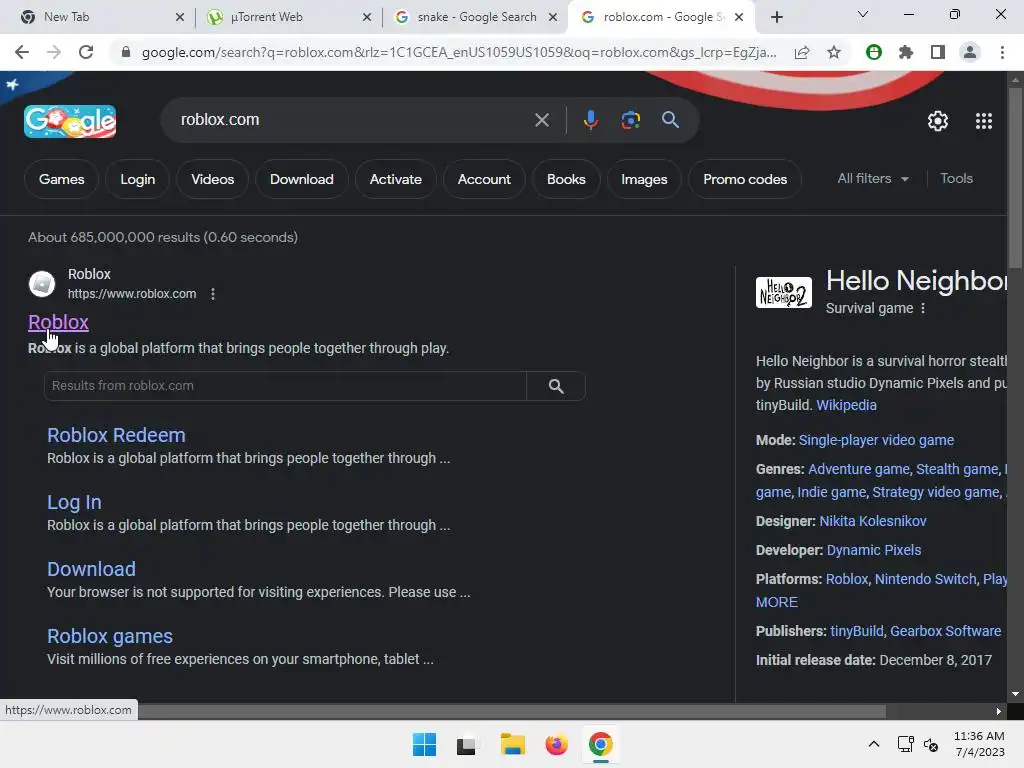Bookmark this page with the star icon
Image resolution: width=1024 pixels, height=768 pixels.
(834, 52)
